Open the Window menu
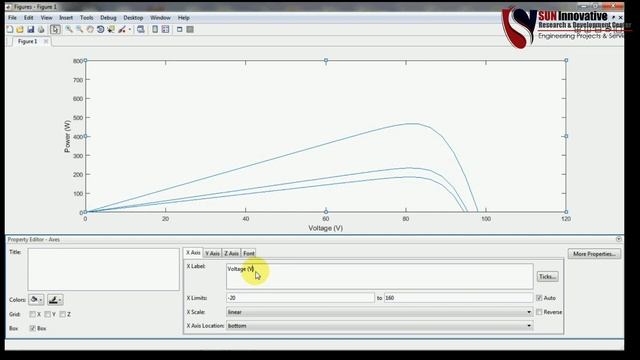 click(x=160, y=18)
